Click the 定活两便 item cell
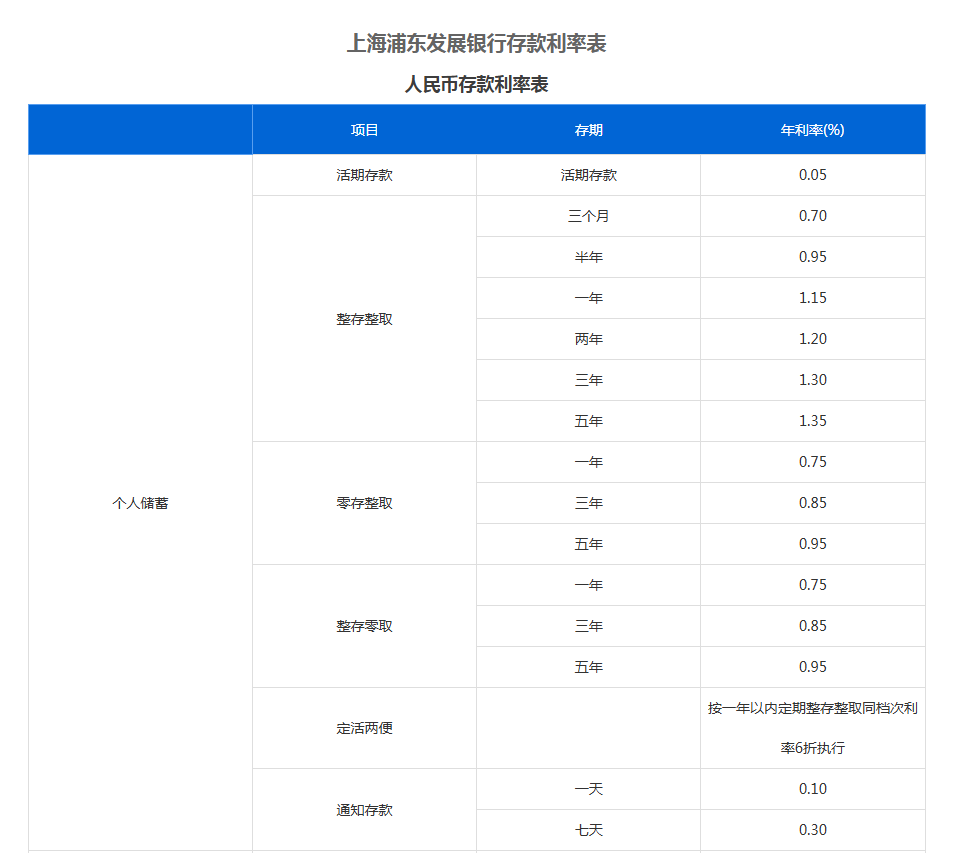968x853 pixels. coord(364,728)
